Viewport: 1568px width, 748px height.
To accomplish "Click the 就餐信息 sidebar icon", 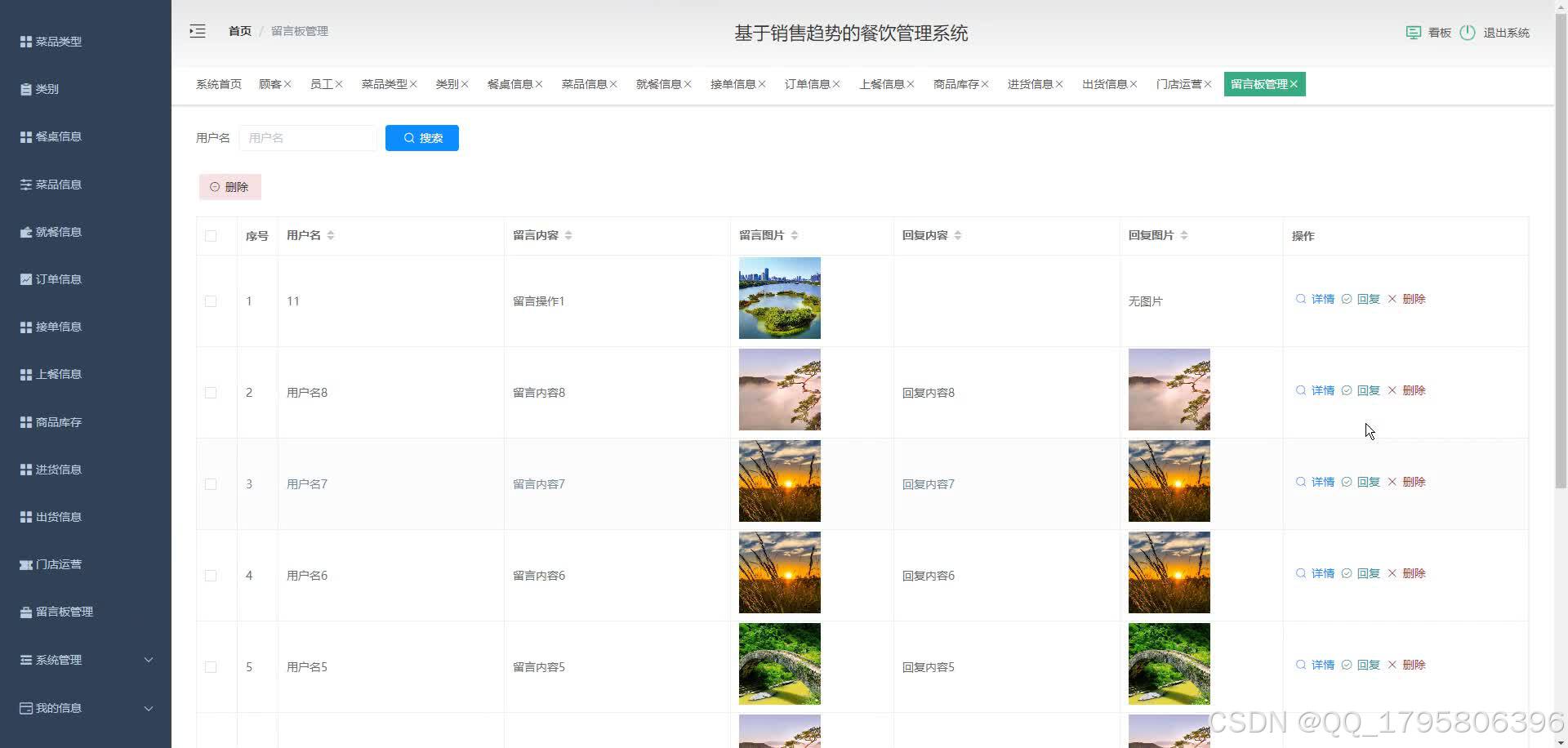I will point(26,232).
